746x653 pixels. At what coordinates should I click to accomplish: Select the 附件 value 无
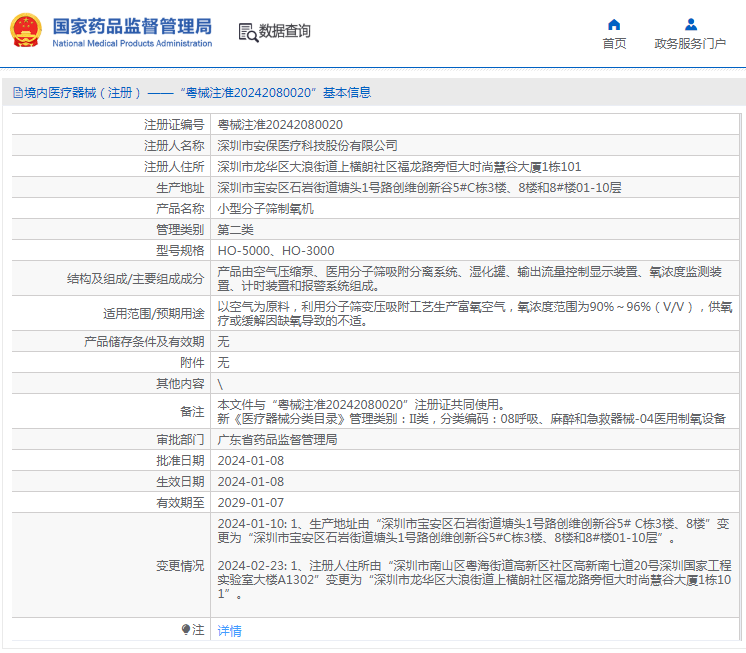click(223, 362)
